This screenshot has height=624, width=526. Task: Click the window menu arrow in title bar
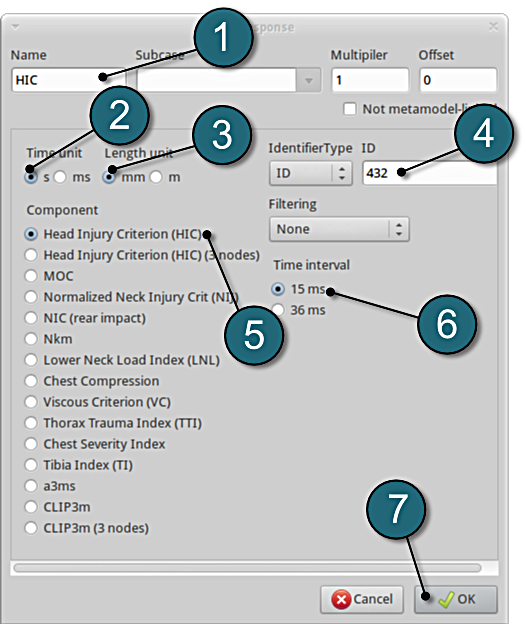point(16,27)
